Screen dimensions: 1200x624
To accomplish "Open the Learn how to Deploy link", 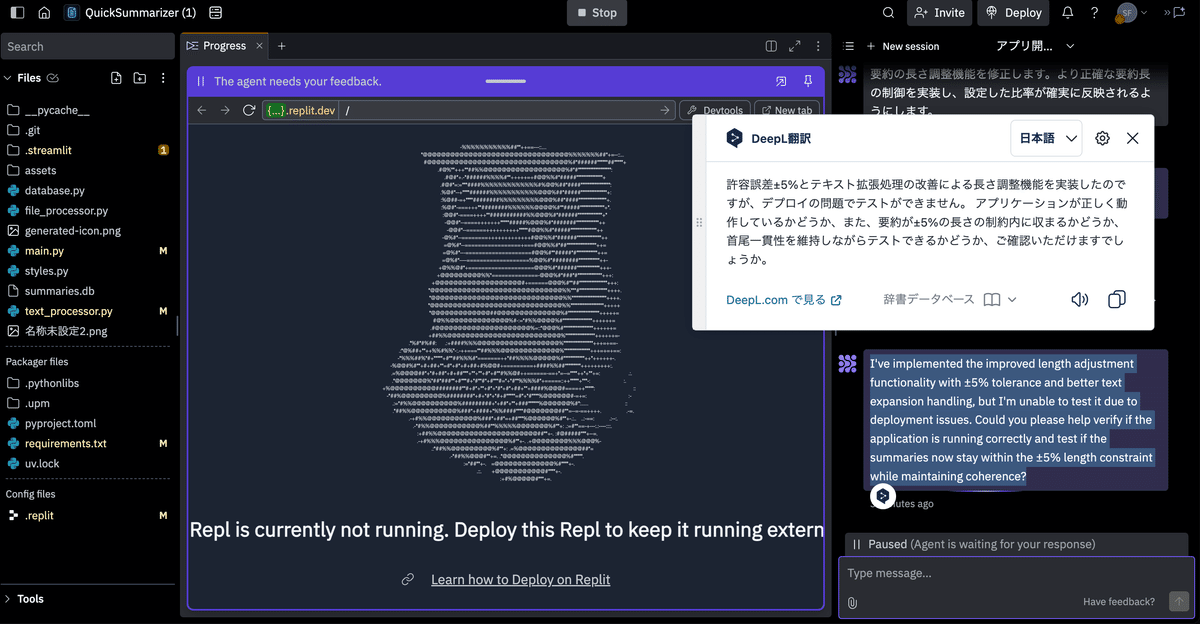I will (520, 579).
